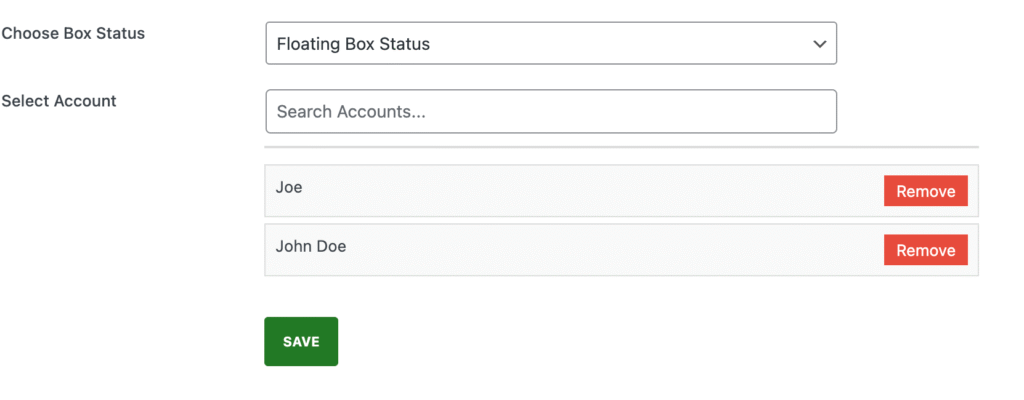Screen dimensions: 1024x400
Task: Click the white 'SAVE' text on green button
Action: tap(301, 342)
